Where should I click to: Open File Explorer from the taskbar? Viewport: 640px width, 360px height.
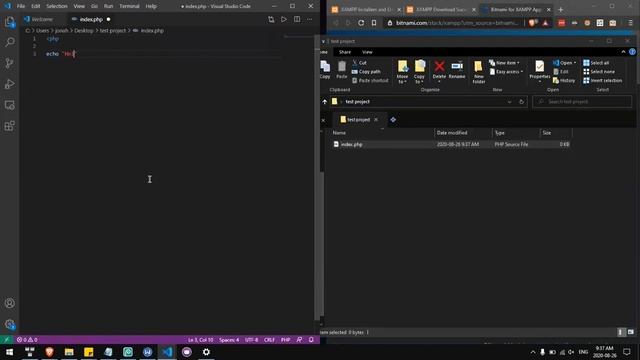click(69, 352)
